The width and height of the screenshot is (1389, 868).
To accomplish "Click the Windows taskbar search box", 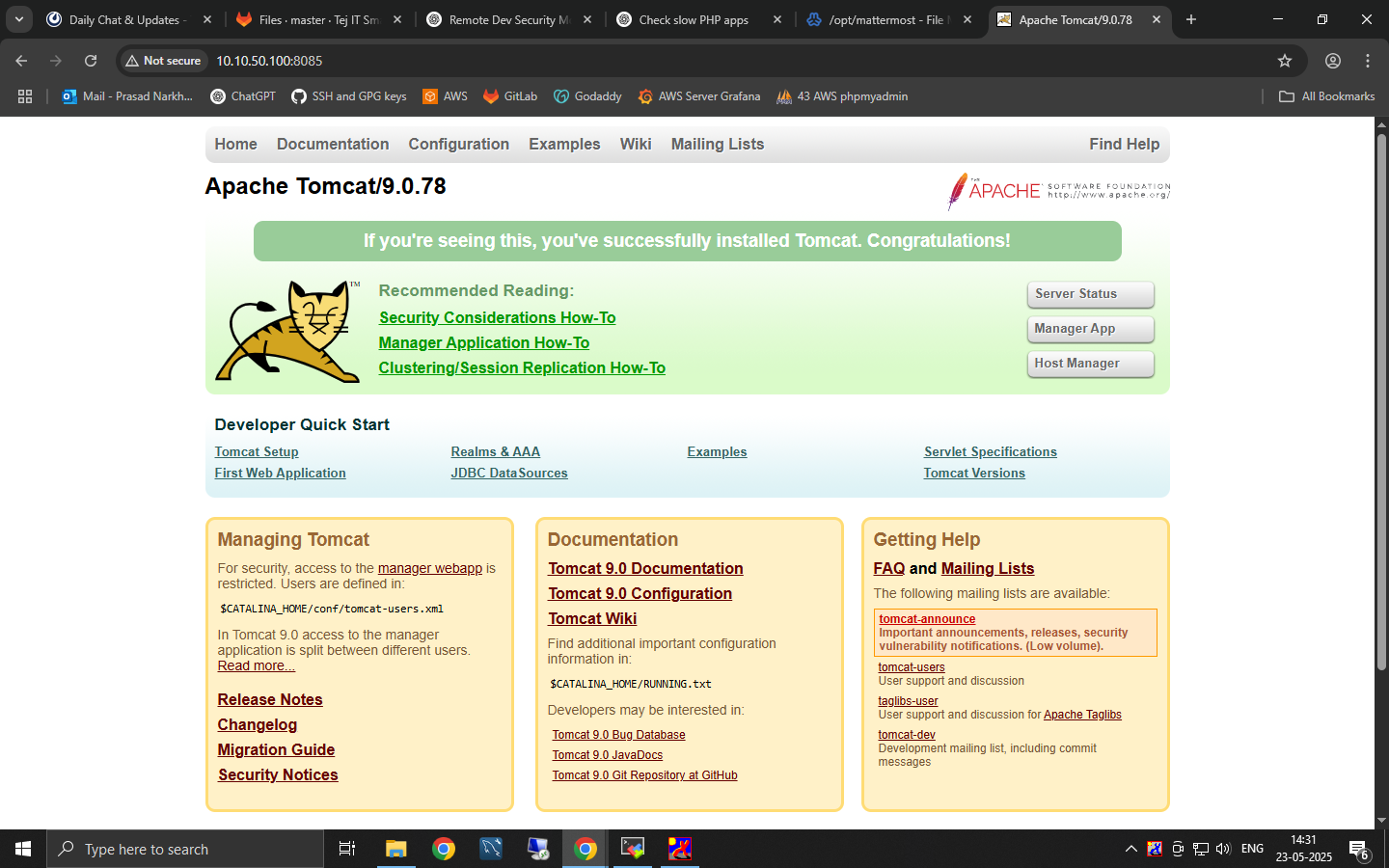I will (185, 849).
